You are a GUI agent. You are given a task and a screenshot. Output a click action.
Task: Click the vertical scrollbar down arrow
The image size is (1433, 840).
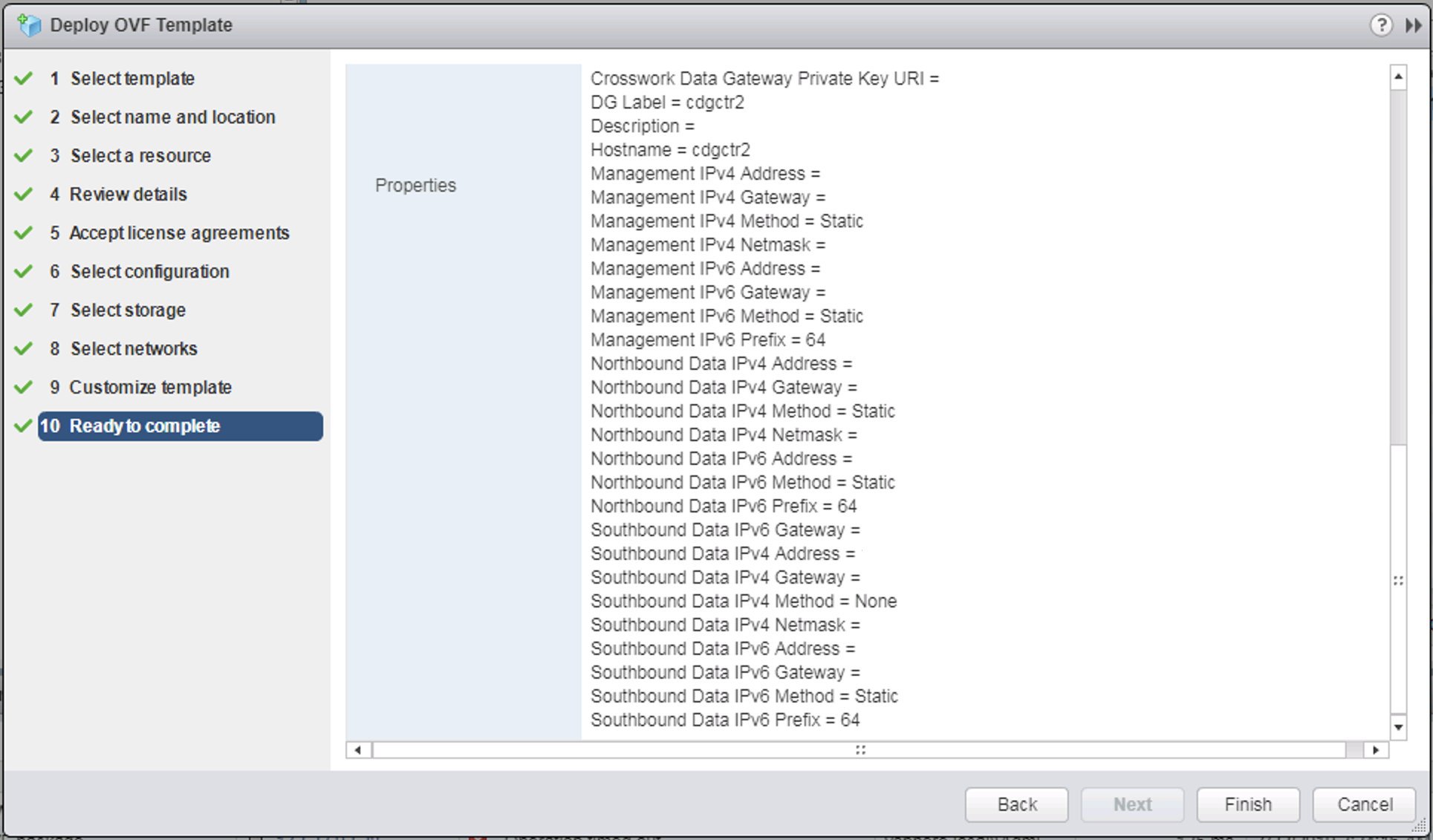[1399, 727]
